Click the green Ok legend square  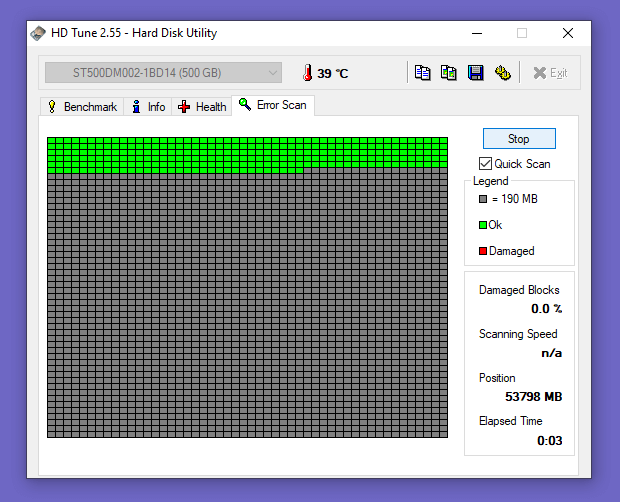[483, 225]
